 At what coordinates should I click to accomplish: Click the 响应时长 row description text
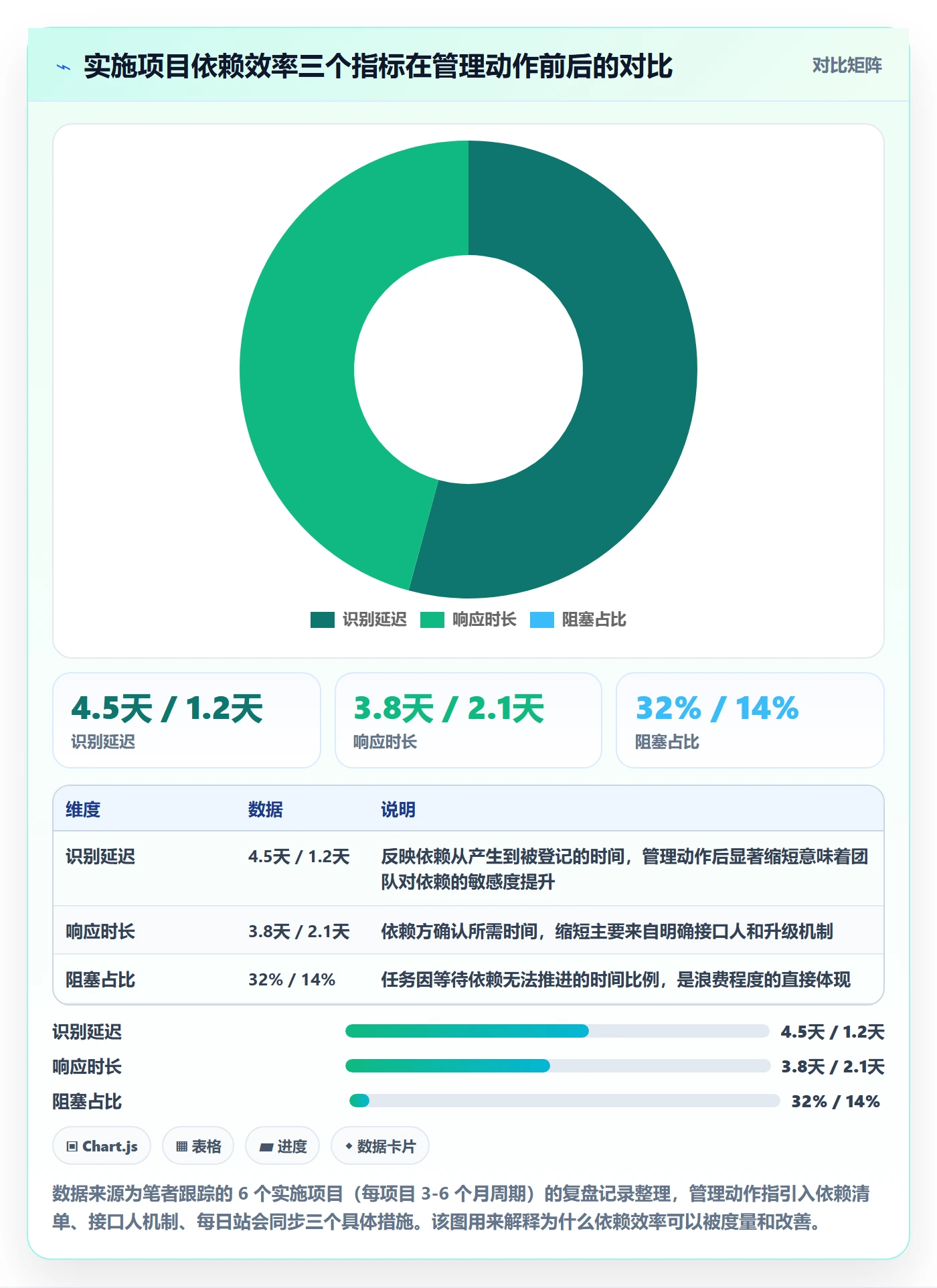[x=607, y=931]
